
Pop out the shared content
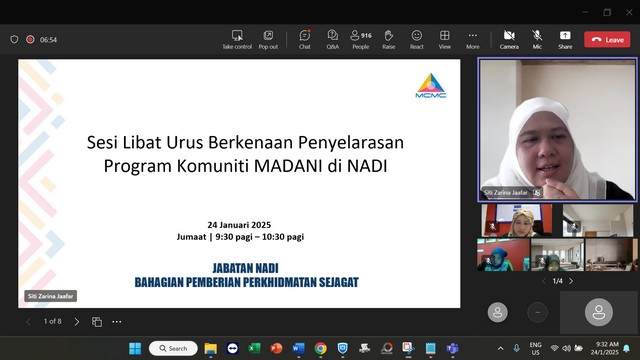click(268, 40)
